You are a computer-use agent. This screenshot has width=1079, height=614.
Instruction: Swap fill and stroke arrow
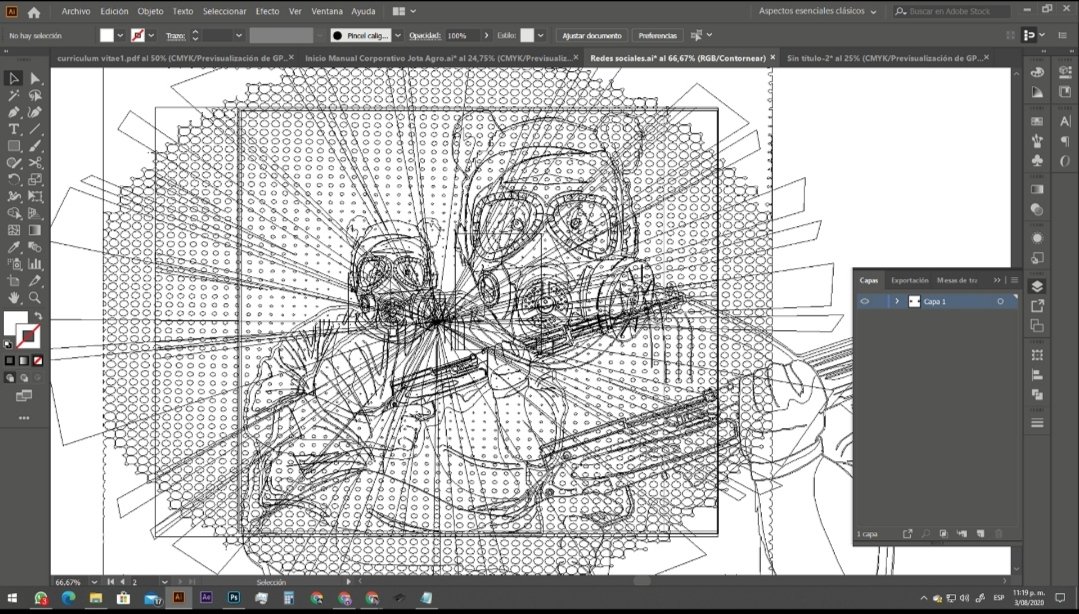click(x=38, y=316)
